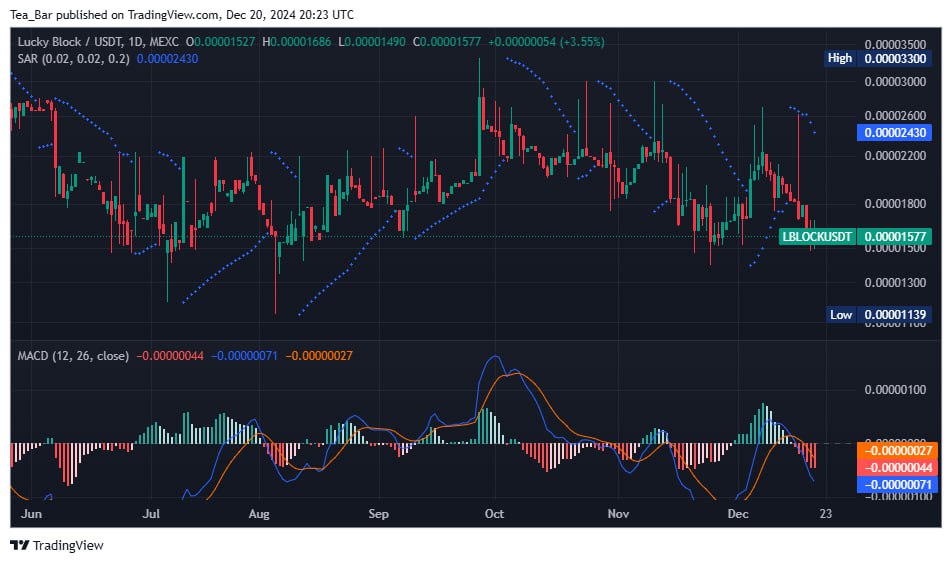Click the Low label on price axis
The image size is (952, 563).
coord(841,315)
